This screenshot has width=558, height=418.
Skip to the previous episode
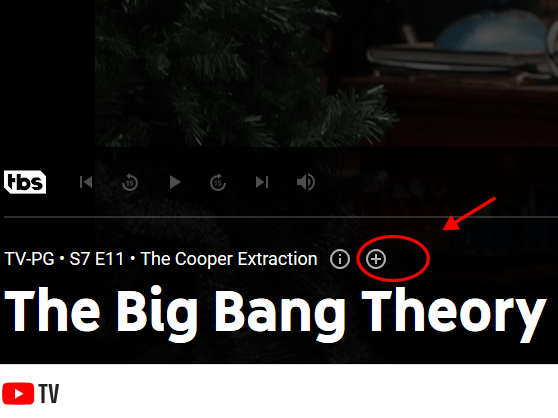click(86, 182)
